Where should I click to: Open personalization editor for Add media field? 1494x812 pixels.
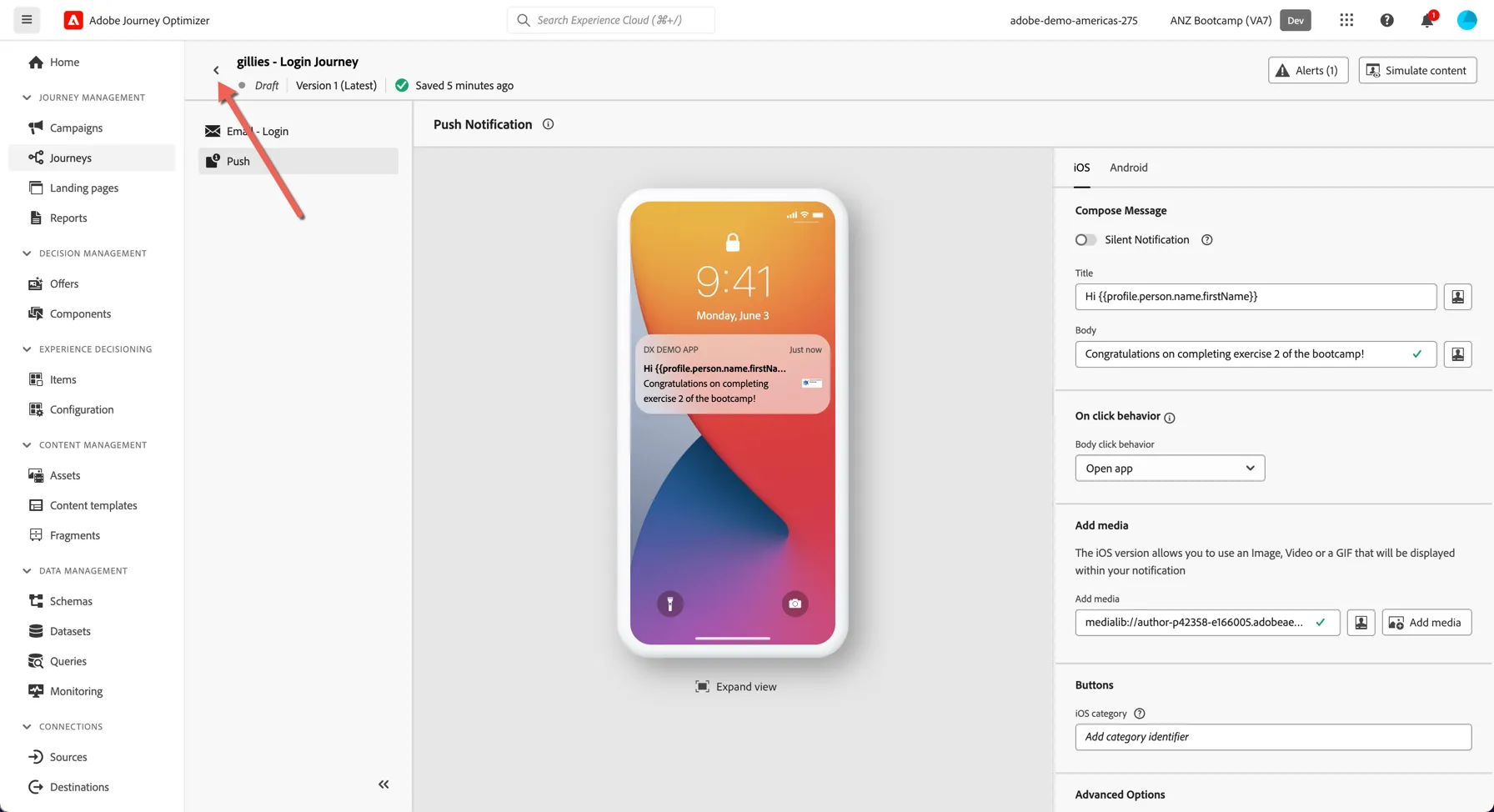click(1361, 623)
